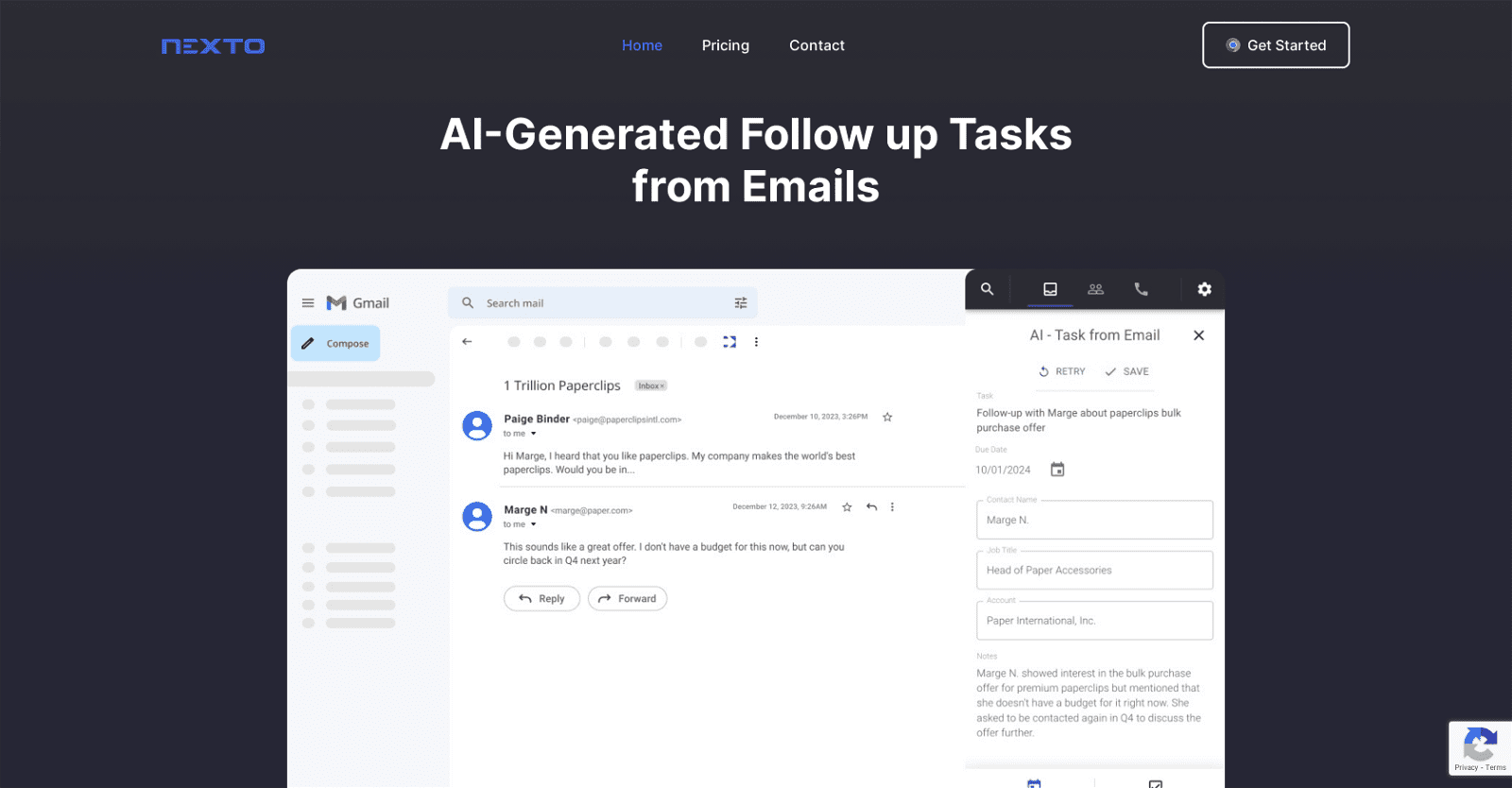Expand recipient details under Paige Binder
Viewport: 1512px width, 788px height.
click(x=533, y=434)
